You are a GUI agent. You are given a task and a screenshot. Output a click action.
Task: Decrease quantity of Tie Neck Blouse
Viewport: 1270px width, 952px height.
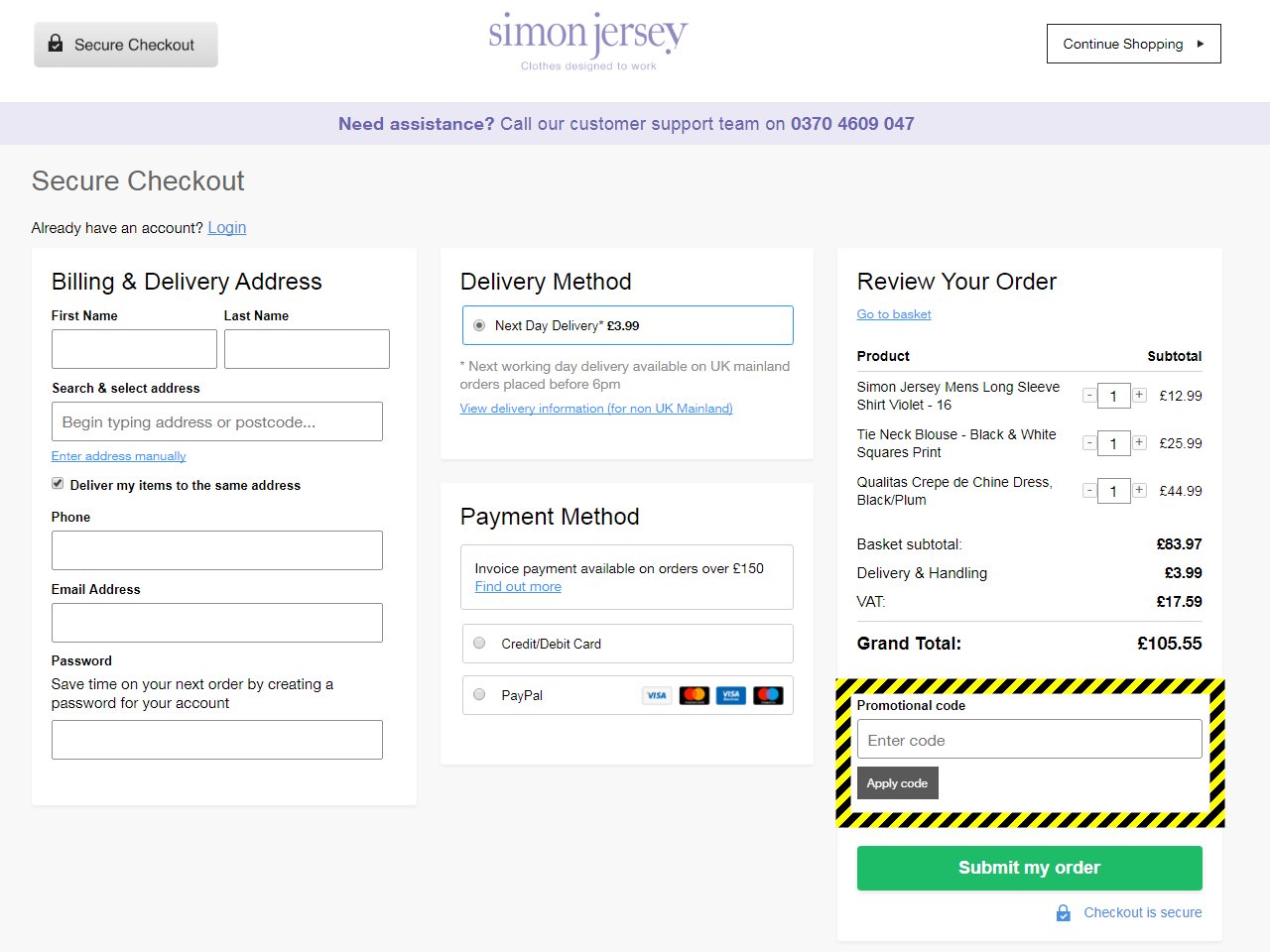point(1089,442)
